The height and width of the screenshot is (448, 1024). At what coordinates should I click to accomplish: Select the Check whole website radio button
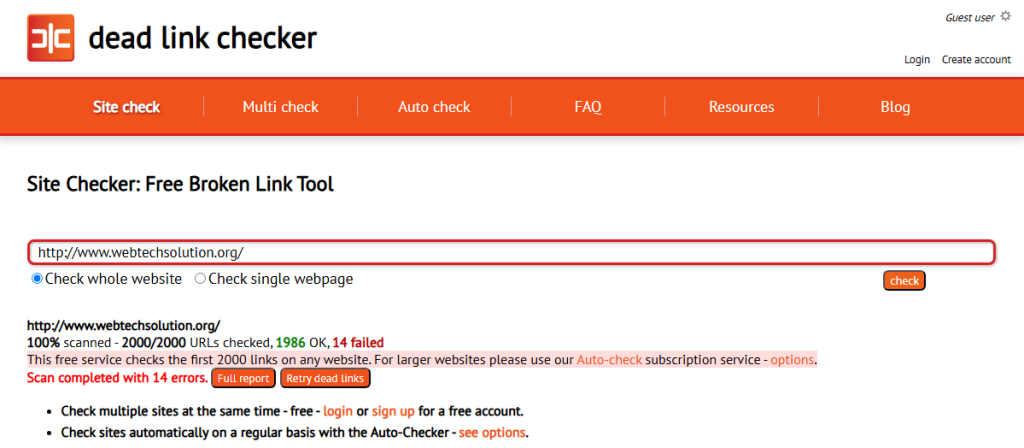pos(37,279)
